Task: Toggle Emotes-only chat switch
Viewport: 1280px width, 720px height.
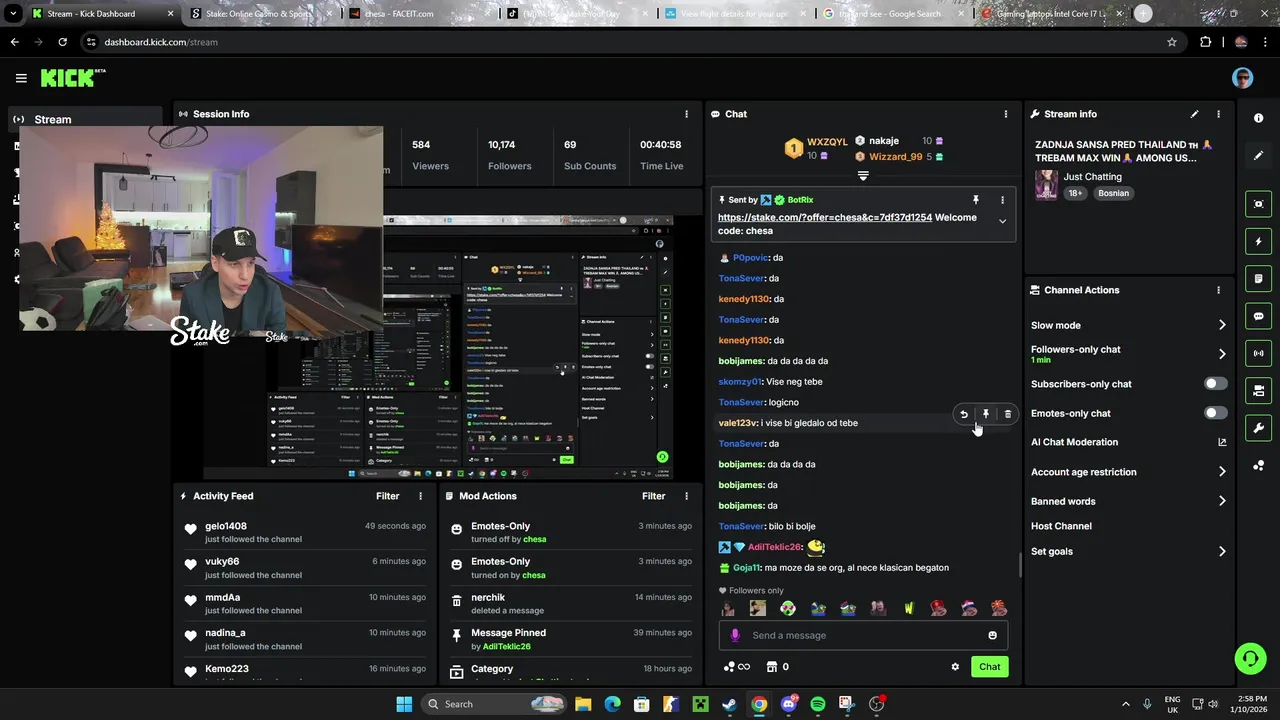Action: click(1215, 413)
